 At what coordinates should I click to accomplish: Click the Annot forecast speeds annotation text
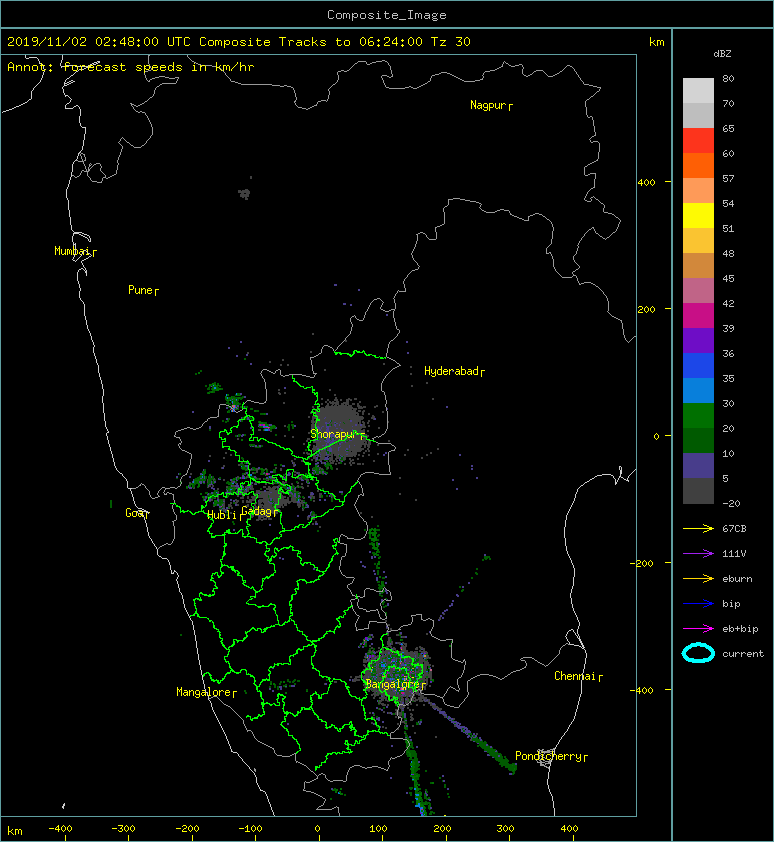pos(131,68)
